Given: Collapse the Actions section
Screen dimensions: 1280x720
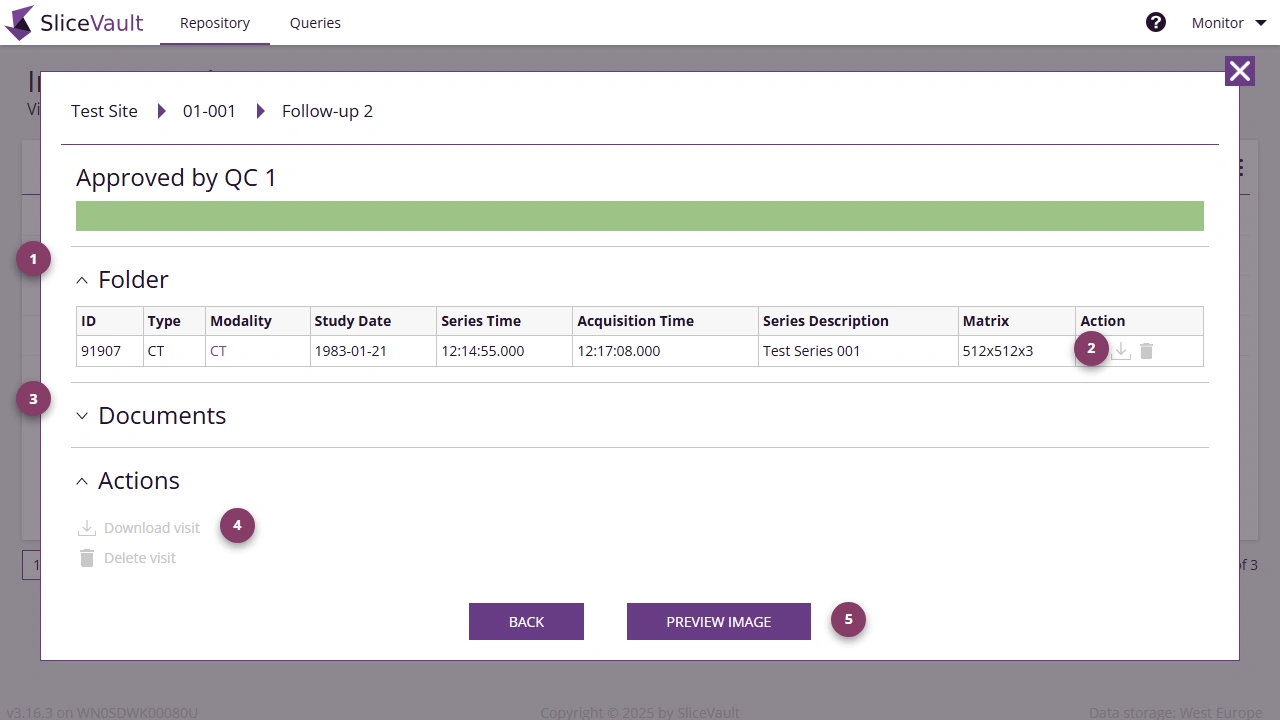Looking at the screenshot, I should 82,481.
